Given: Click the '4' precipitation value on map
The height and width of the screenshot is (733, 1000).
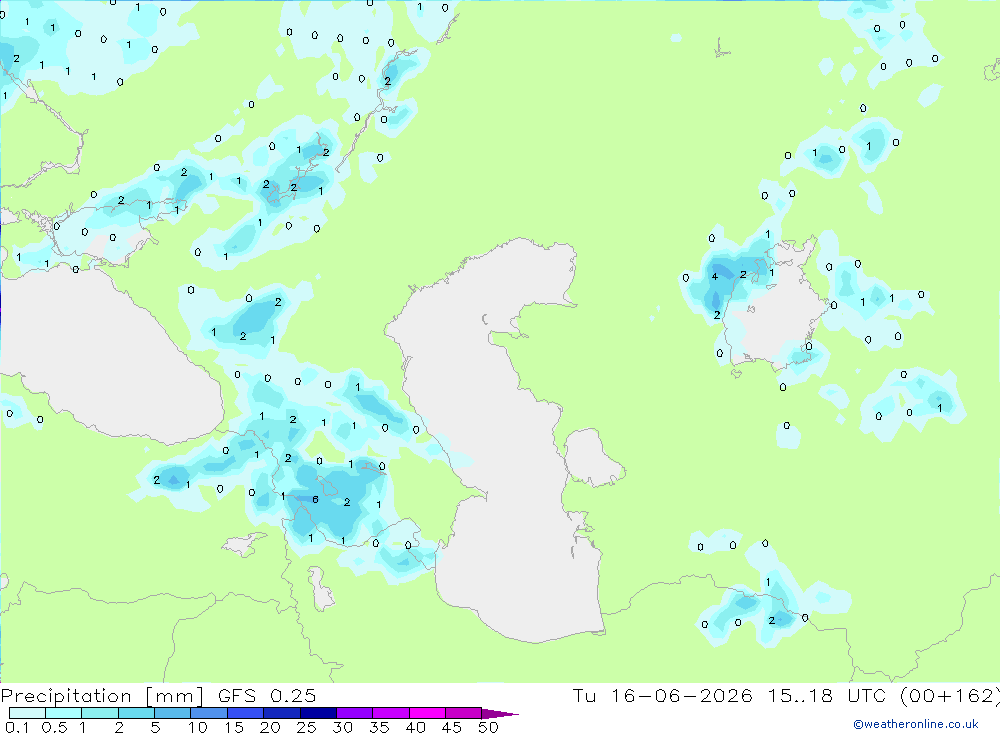Looking at the screenshot, I should coord(715,276).
